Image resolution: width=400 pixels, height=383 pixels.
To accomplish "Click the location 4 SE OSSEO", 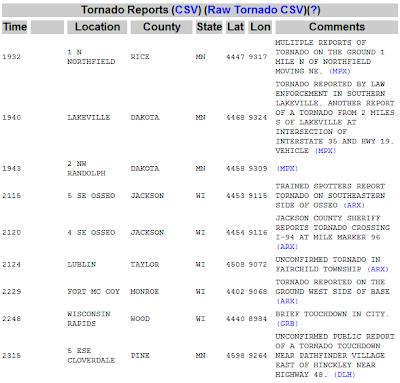I will coord(91,233).
